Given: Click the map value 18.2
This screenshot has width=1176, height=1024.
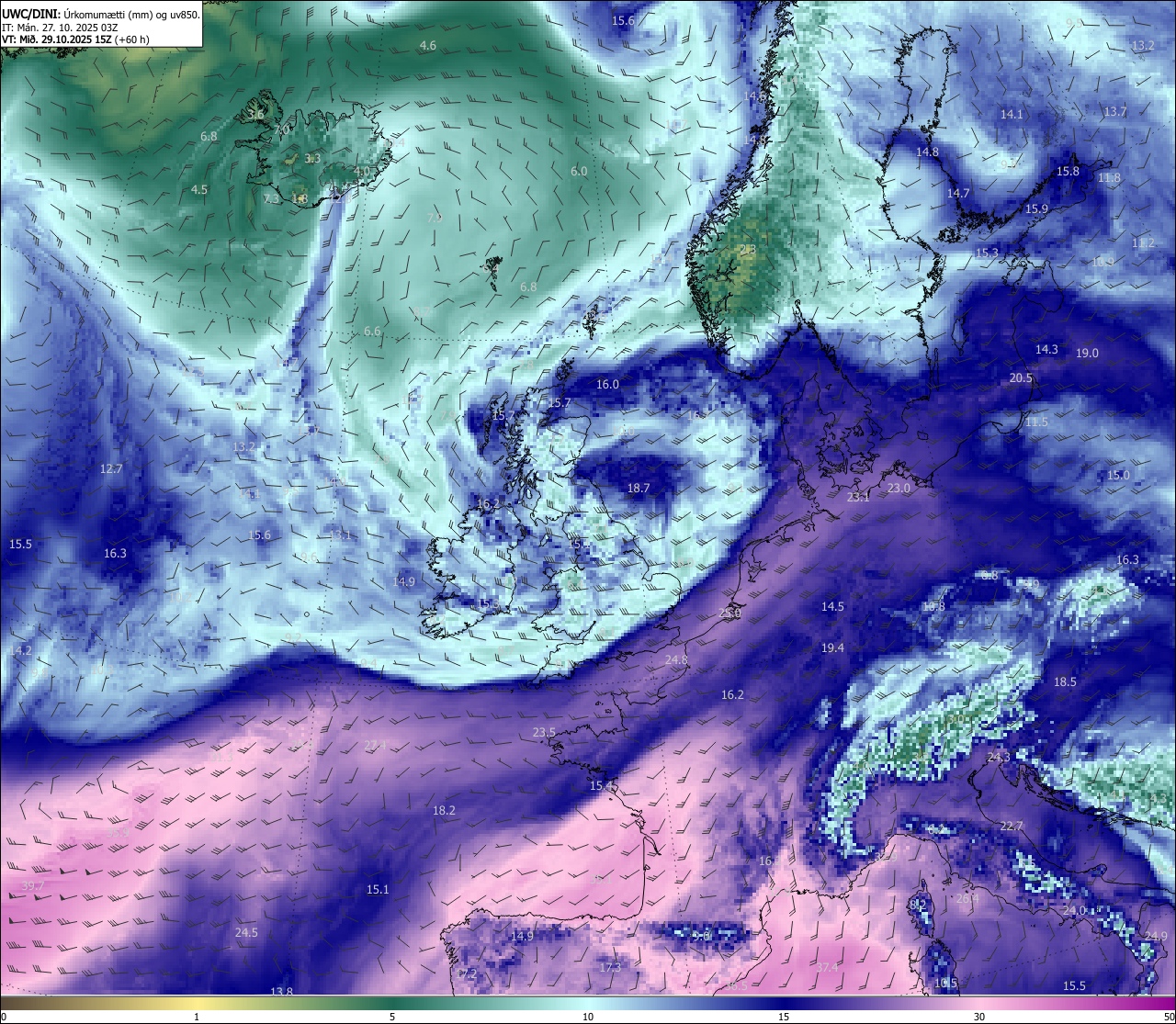Looking at the screenshot, I should pos(444,810).
